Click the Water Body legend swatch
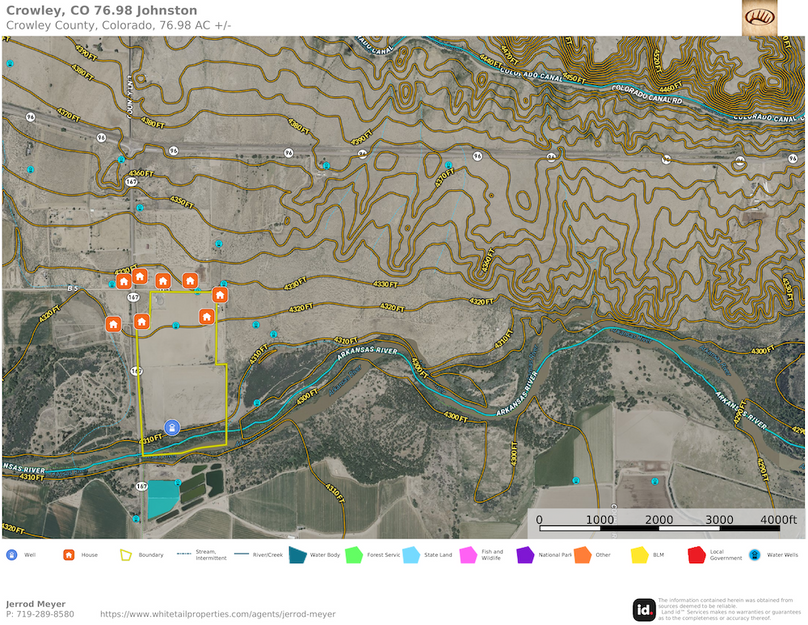 [297, 554]
